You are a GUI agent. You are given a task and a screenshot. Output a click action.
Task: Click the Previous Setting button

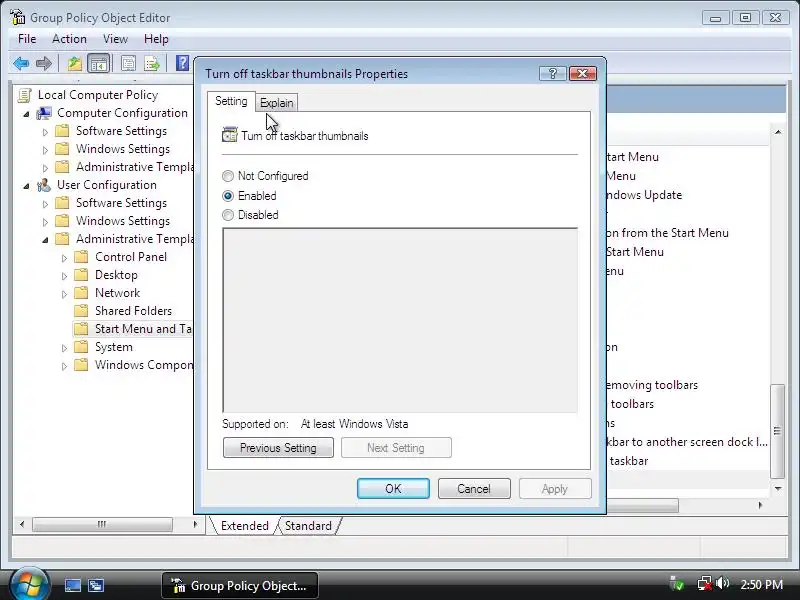(x=278, y=447)
